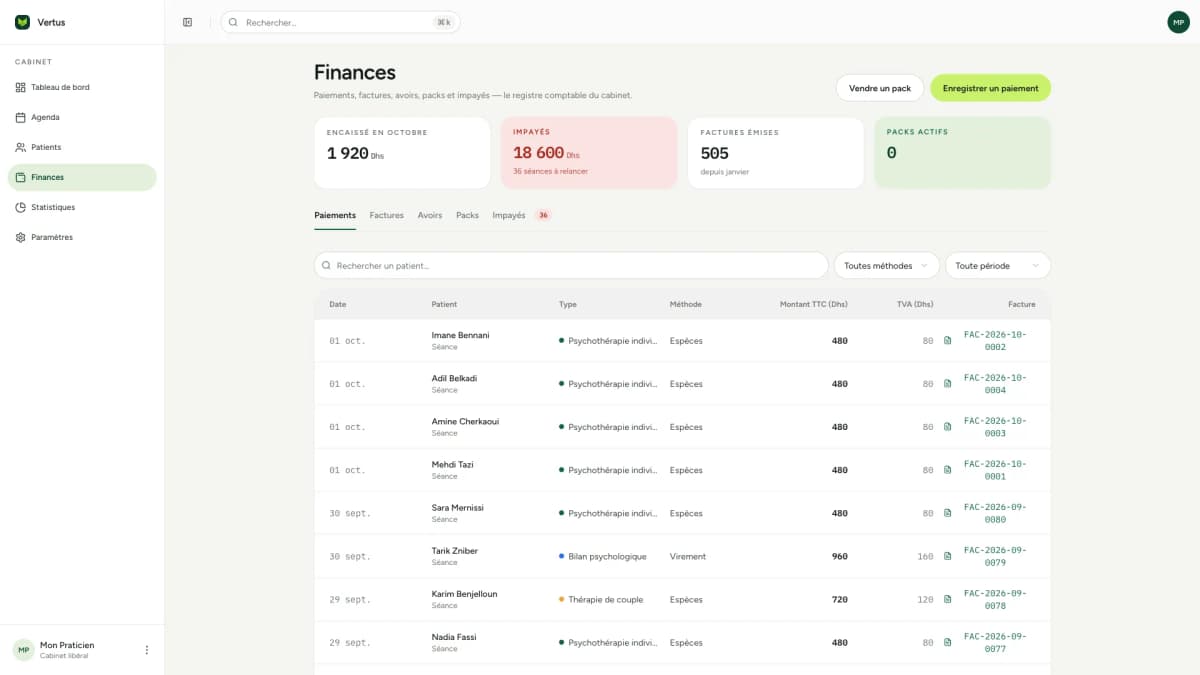This screenshot has width=1200, height=675.
Task: Open invoice link FAC-2026-10-0004
Action: (x=995, y=384)
